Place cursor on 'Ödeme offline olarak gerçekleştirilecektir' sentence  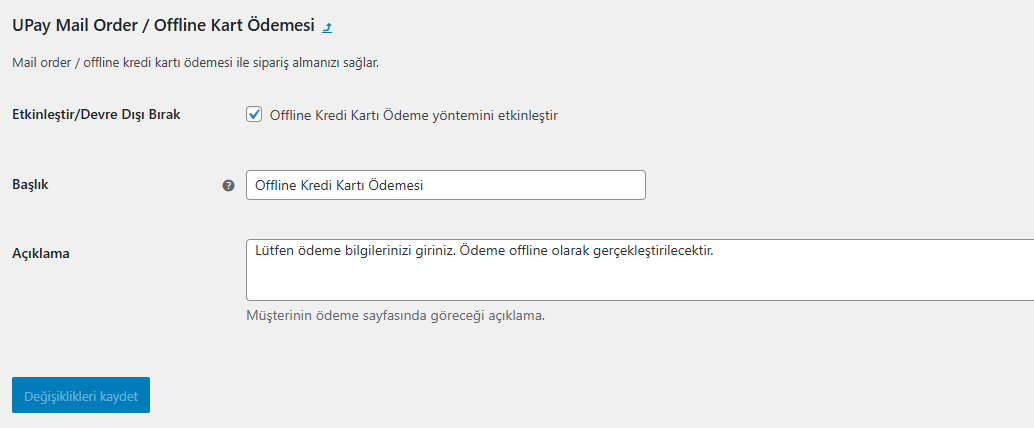[587, 251]
